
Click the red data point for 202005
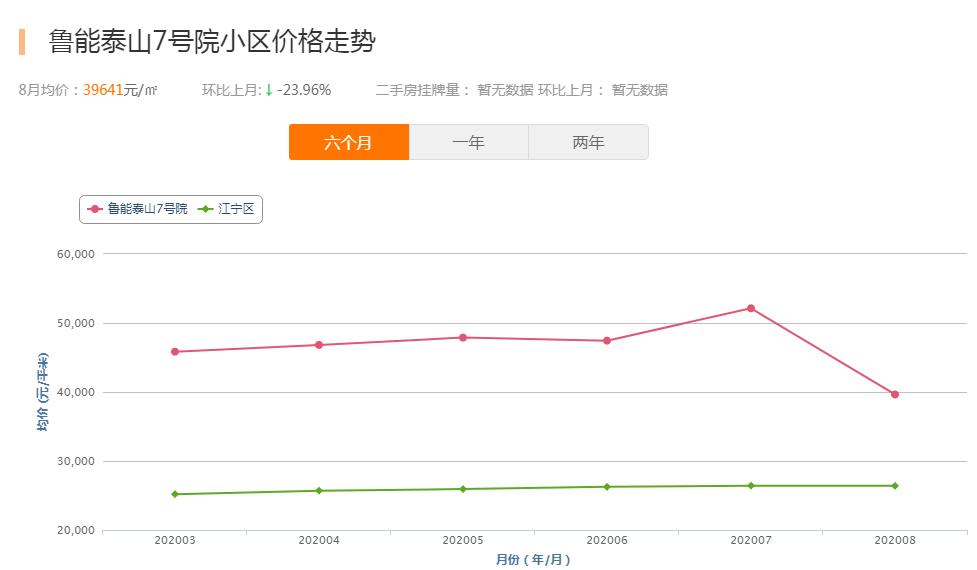463,338
